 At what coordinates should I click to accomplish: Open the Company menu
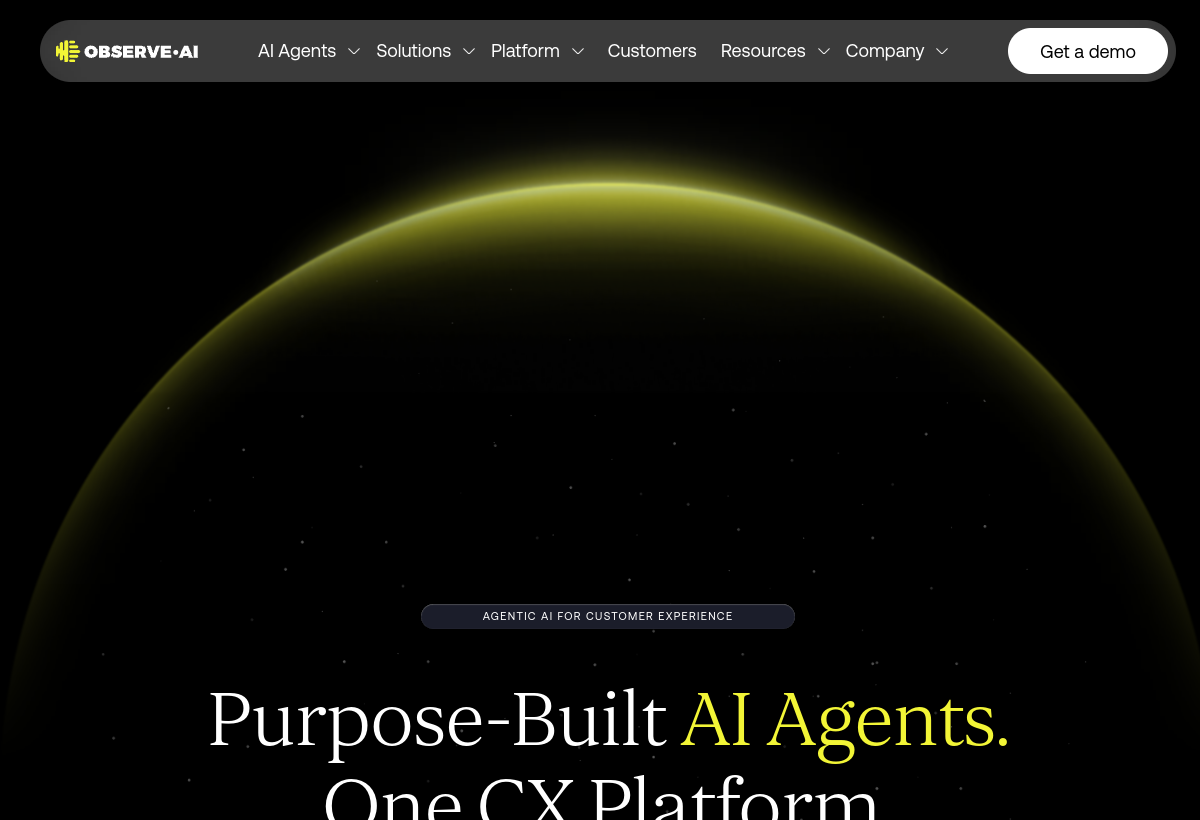click(885, 51)
